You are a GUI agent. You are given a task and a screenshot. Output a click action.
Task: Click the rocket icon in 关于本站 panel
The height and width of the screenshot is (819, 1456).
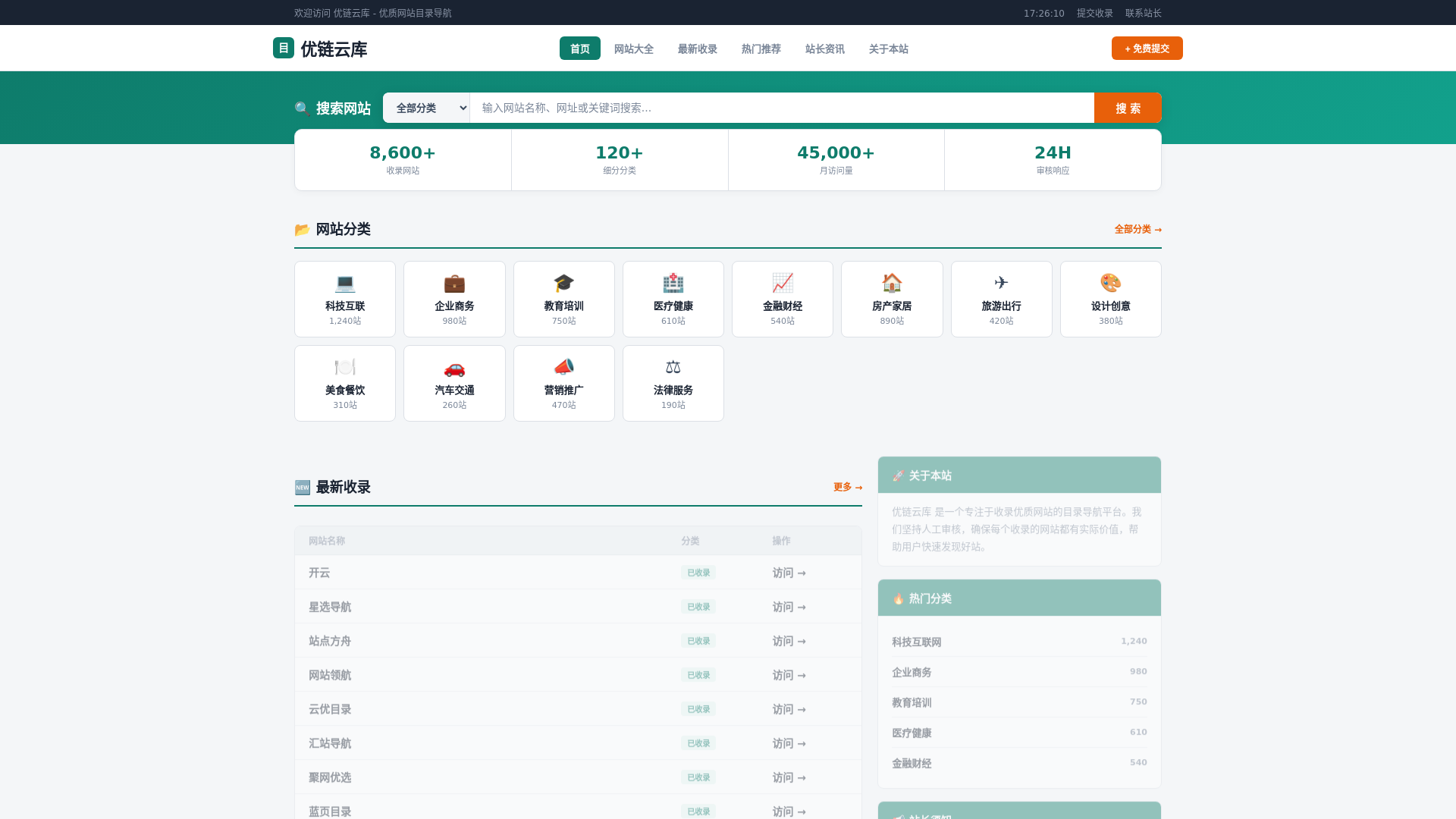coord(898,475)
